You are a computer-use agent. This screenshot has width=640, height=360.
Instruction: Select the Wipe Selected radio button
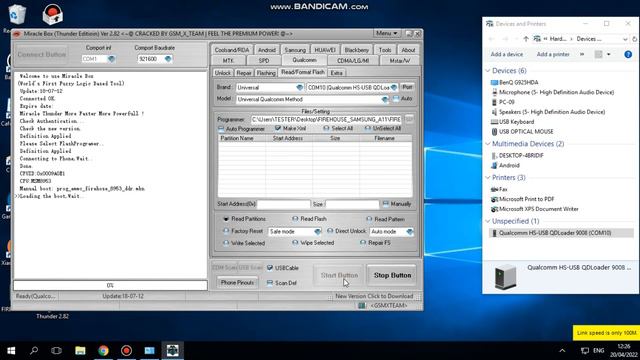tap(295, 242)
